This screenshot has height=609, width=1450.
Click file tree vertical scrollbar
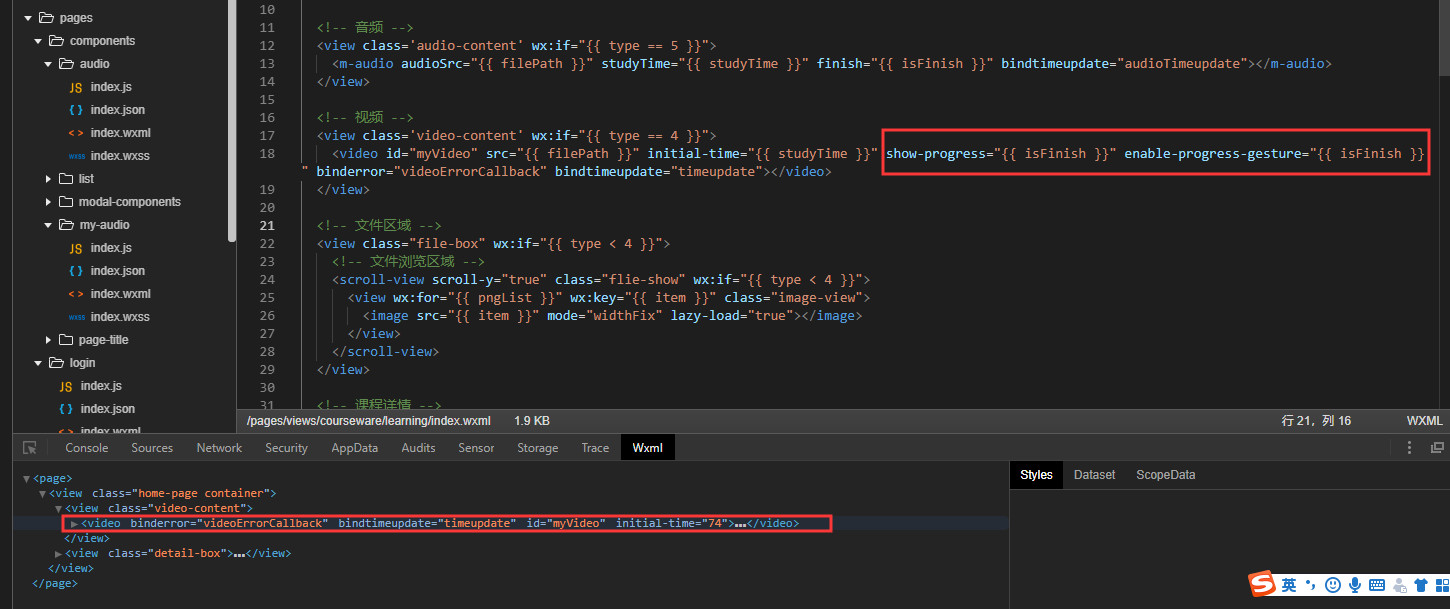pos(232,120)
